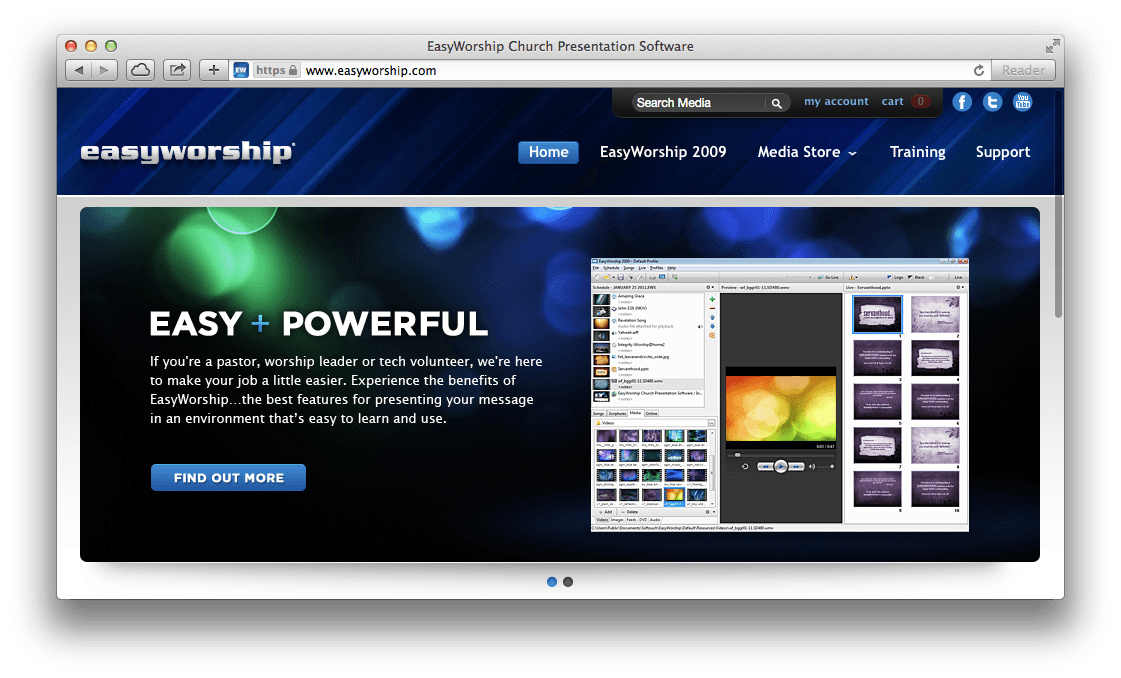1121x678 pixels.
Task: Enable the Logo checkbox in the live toolbar
Action: [890, 277]
